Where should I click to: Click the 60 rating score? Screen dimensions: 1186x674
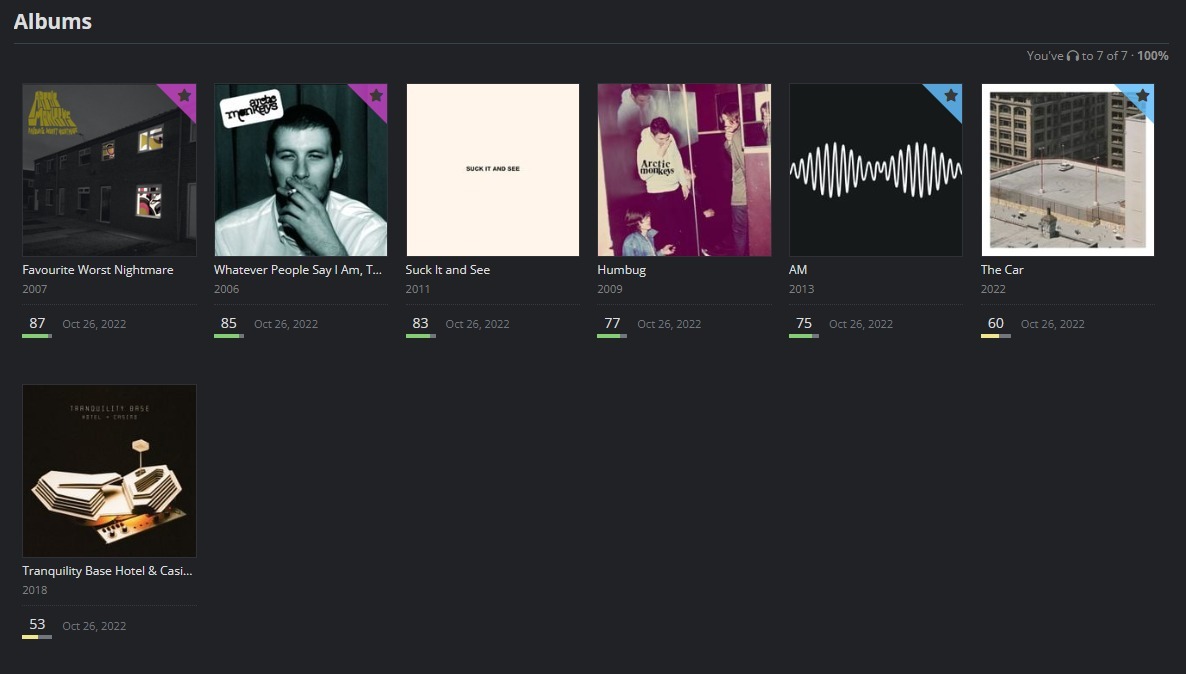tap(995, 324)
